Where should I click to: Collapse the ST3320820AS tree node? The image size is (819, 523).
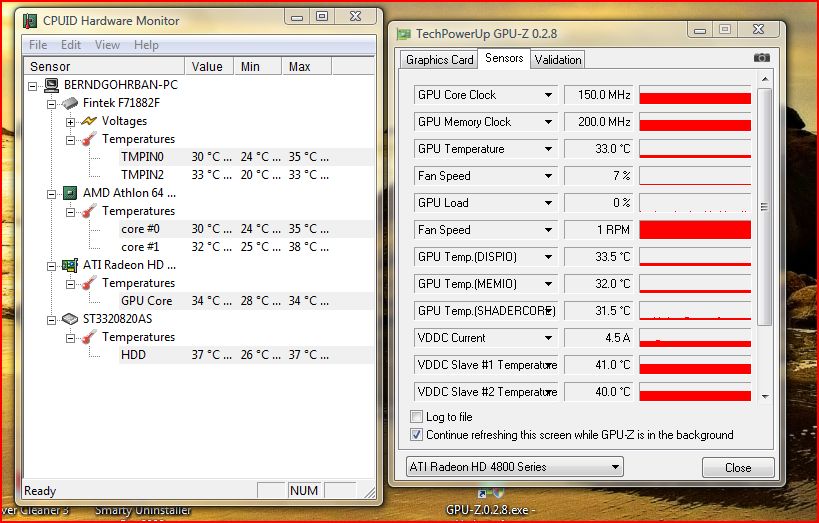pyautogui.click(x=52, y=320)
